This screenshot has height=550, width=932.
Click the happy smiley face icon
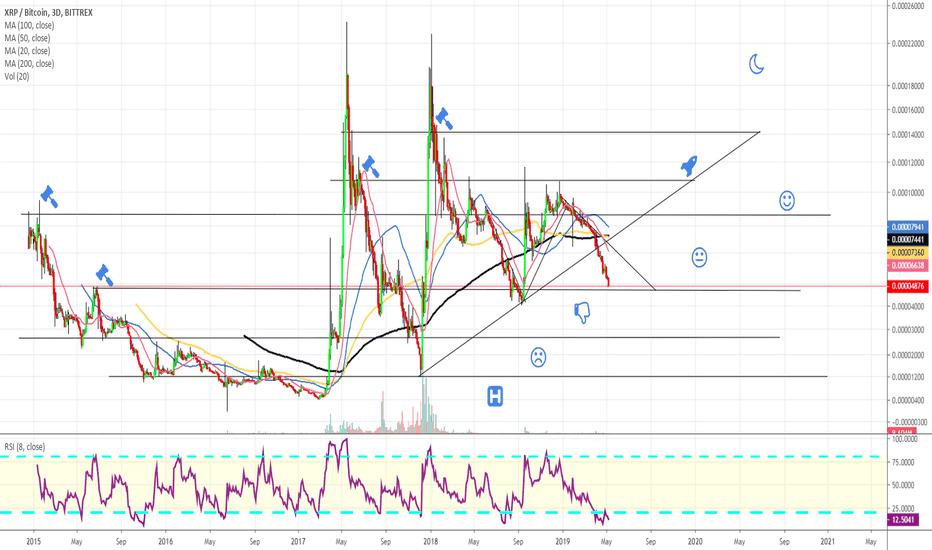[x=787, y=201]
